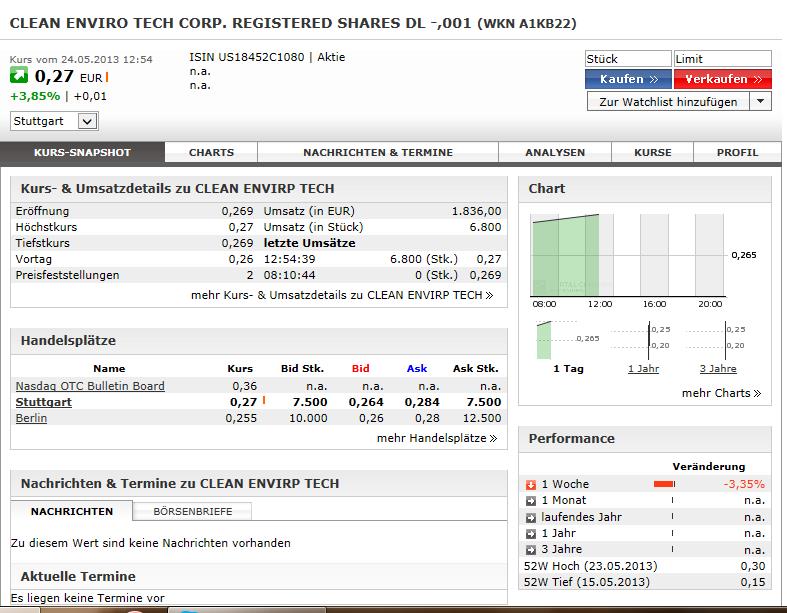Click Zur Watchlist hinzufügen button

[667, 102]
